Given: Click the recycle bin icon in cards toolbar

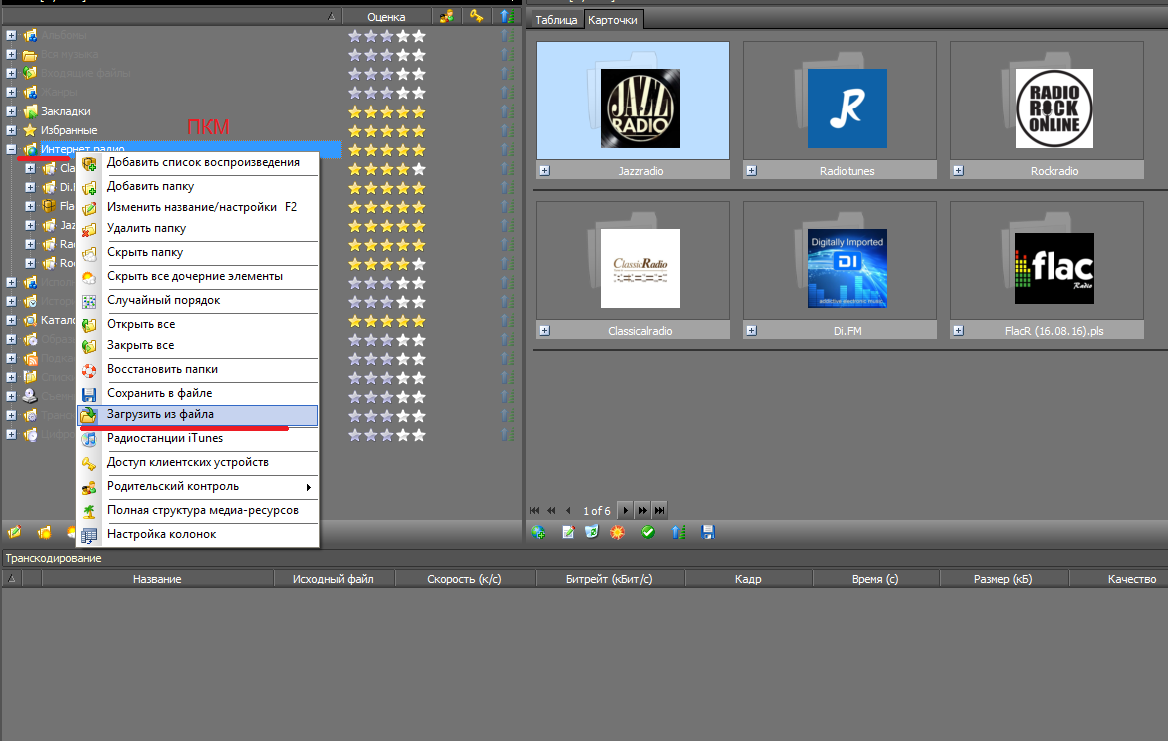Looking at the screenshot, I should pos(591,533).
